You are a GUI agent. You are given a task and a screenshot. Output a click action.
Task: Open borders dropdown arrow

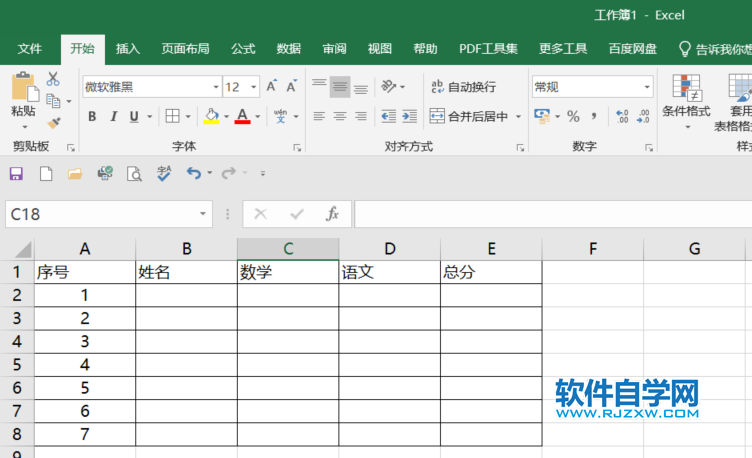point(188,117)
